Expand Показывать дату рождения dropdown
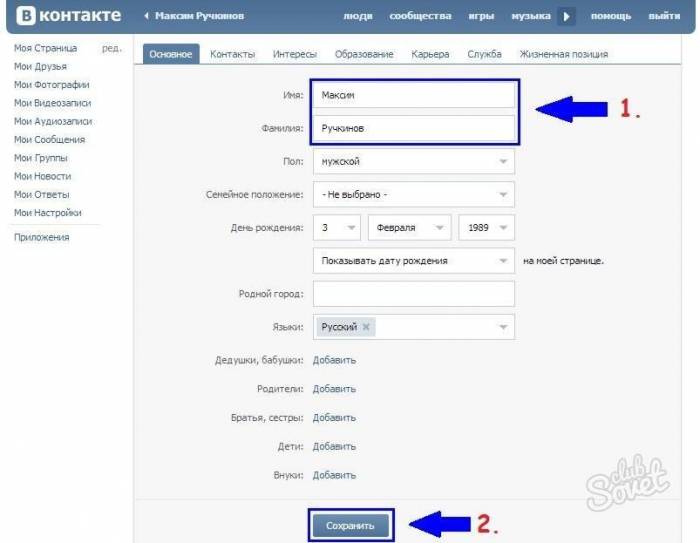This screenshot has height=543, width=700. click(413, 261)
